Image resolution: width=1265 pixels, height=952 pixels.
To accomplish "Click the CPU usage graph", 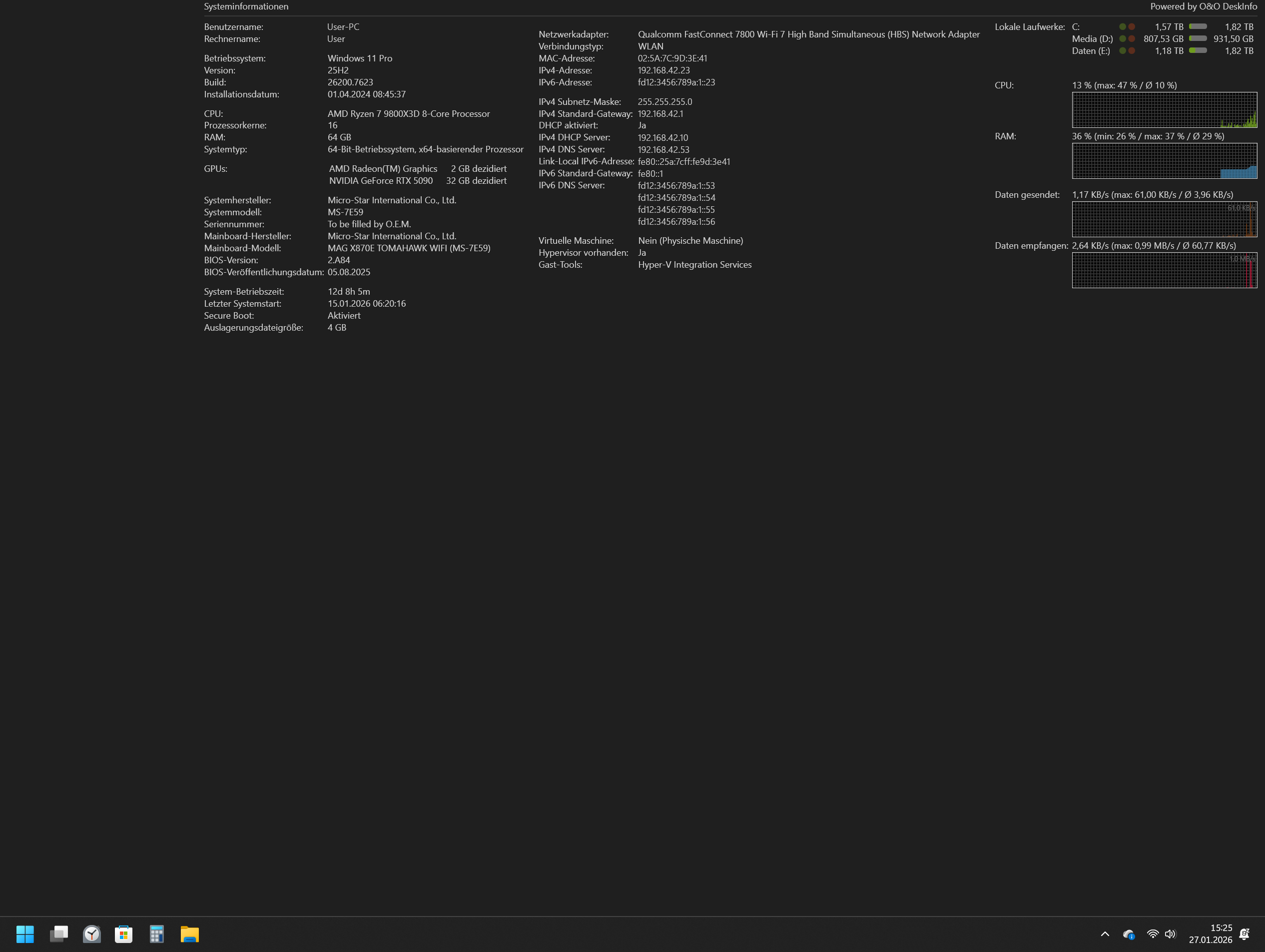I will coord(1164,110).
